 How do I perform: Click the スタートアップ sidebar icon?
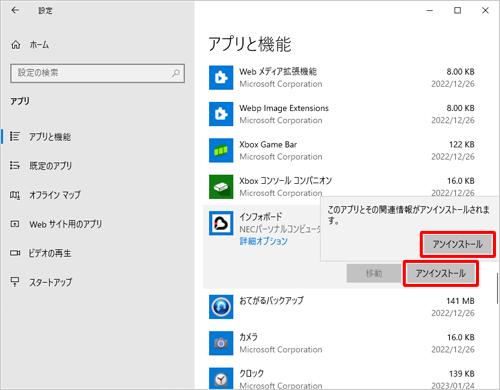tap(15, 282)
